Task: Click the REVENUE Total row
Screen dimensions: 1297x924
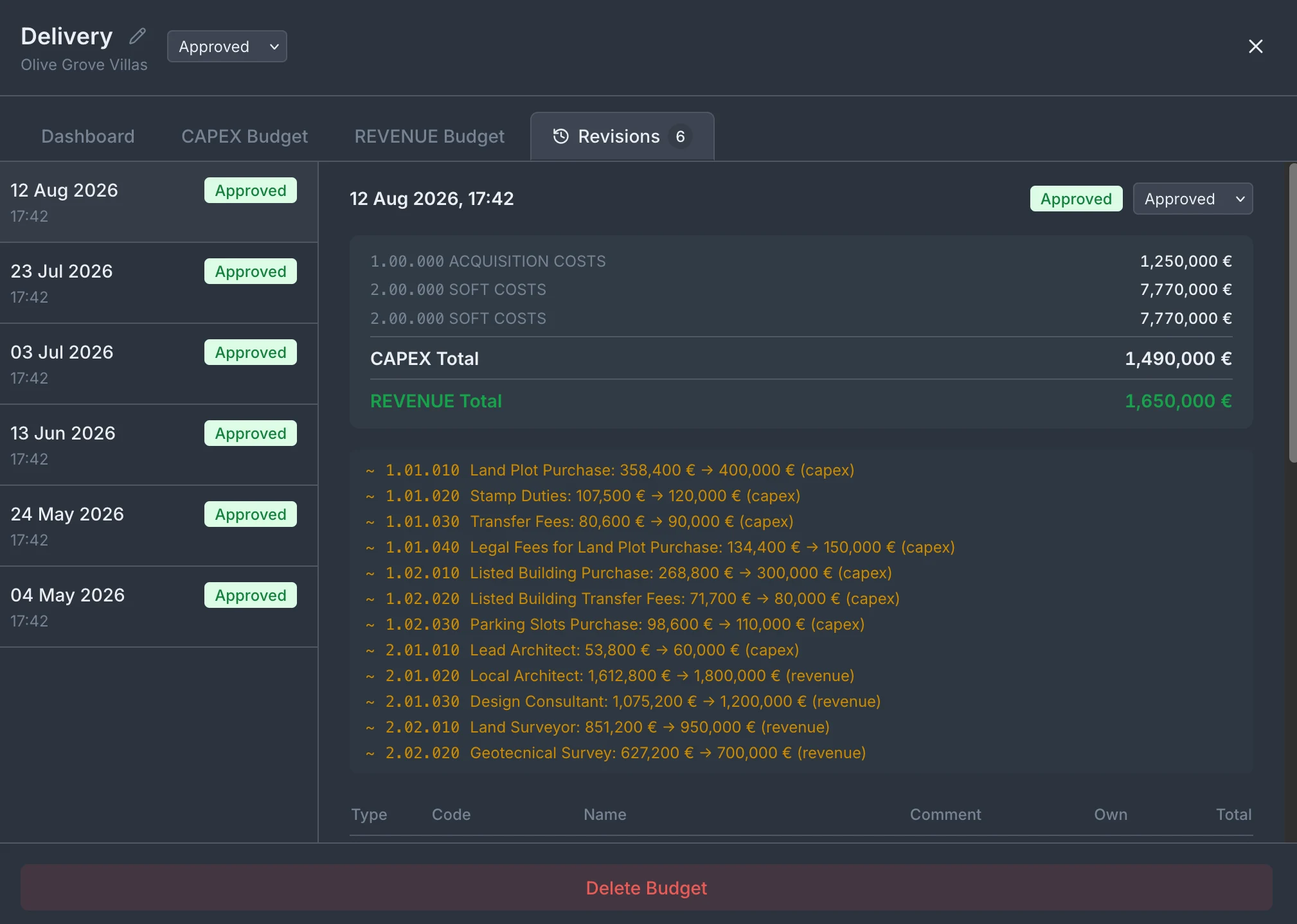Action: 801,401
